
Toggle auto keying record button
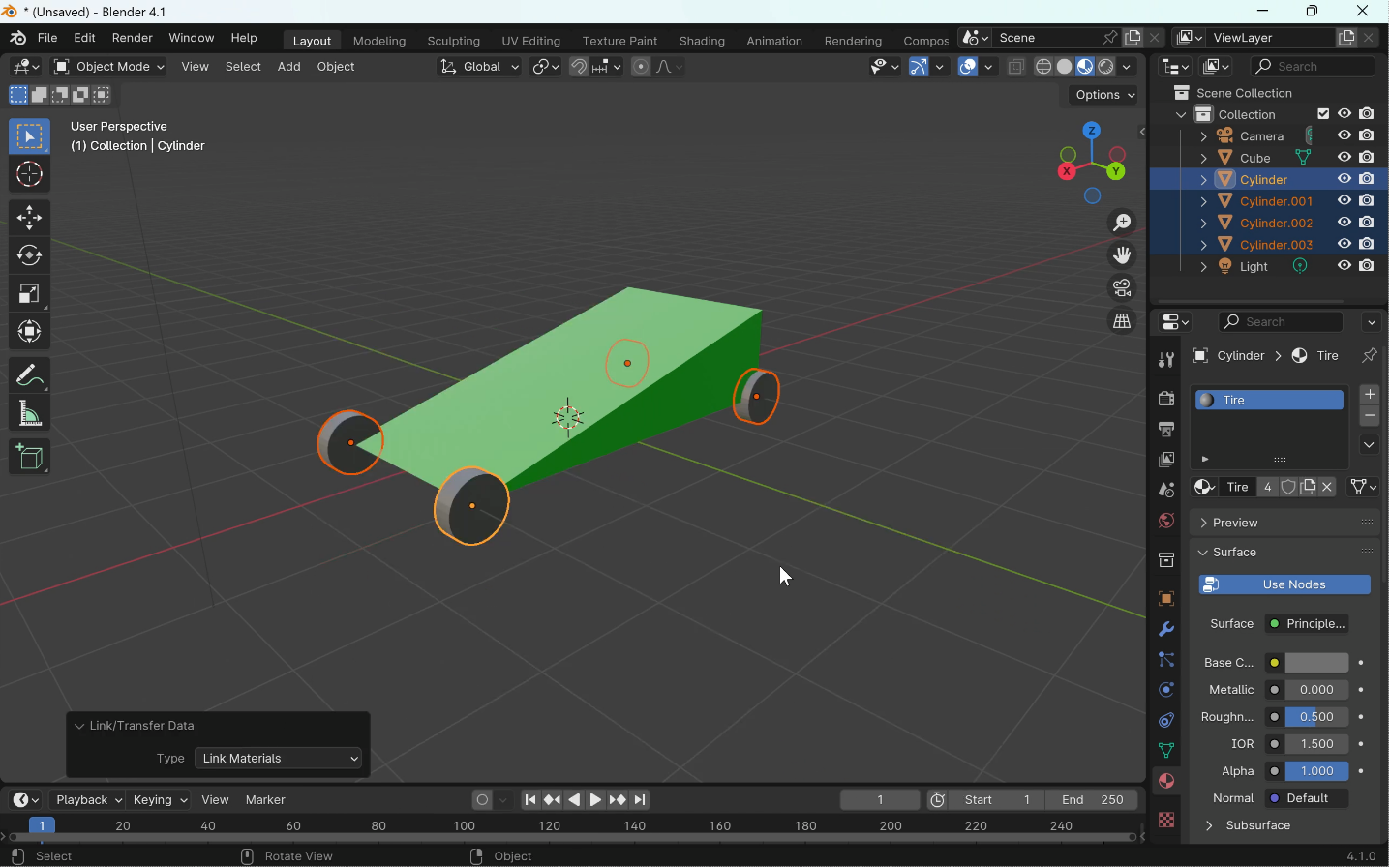coord(482,801)
